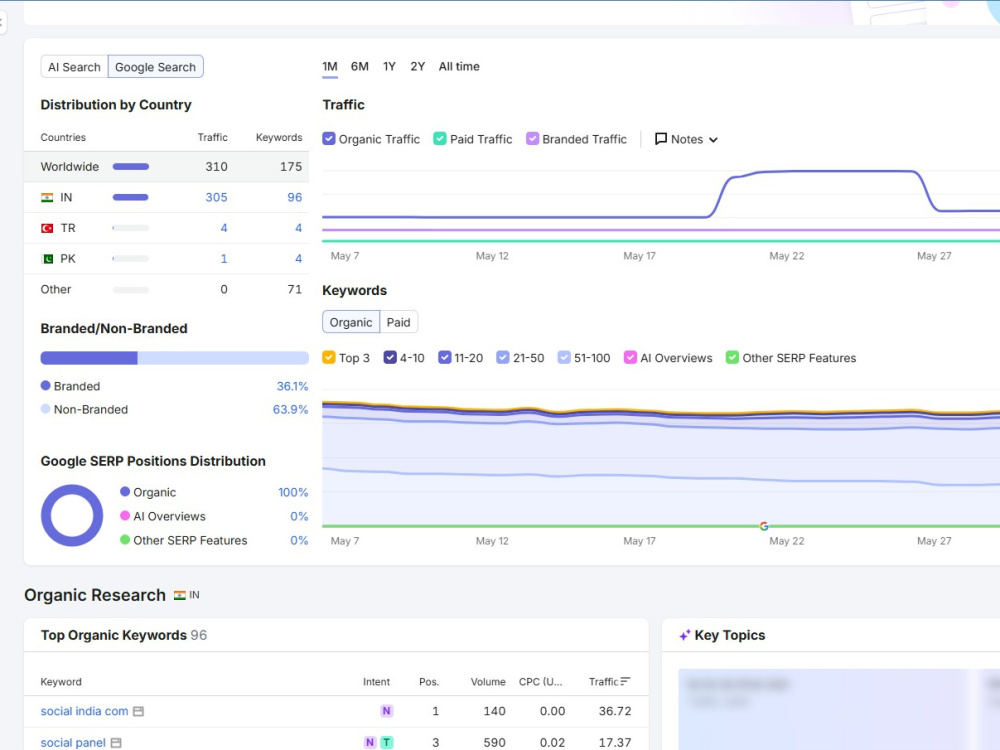Open IN traffic value 305
The height and width of the screenshot is (750, 1000).
coord(216,198)
